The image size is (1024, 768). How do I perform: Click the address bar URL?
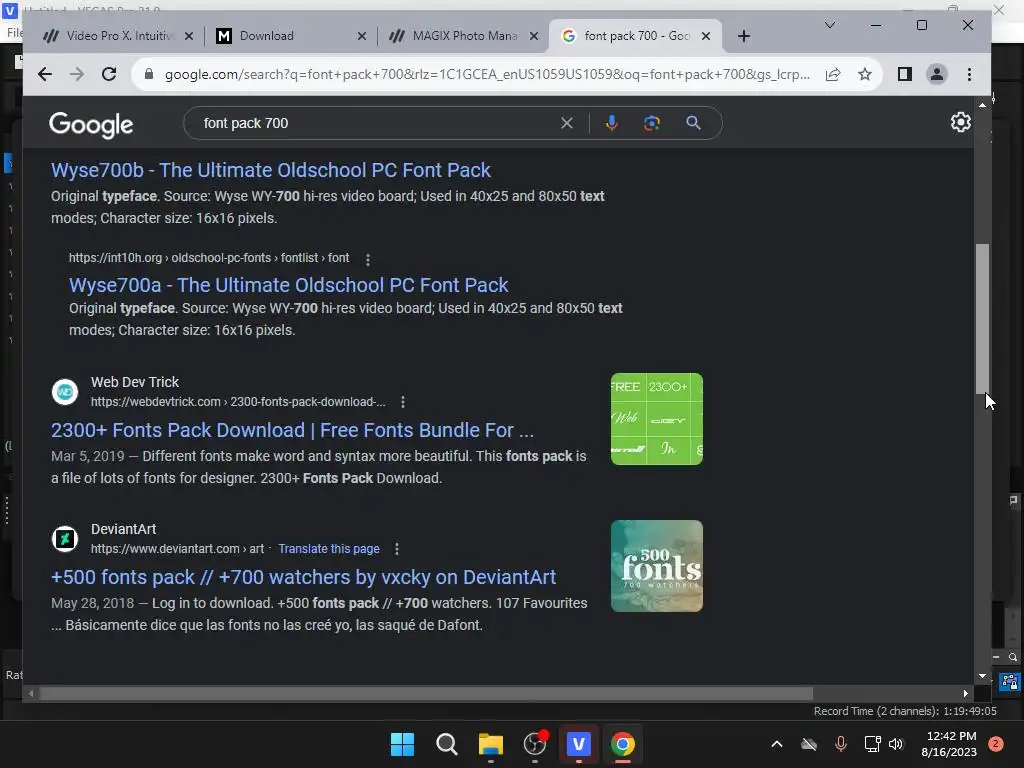[487, 74]
